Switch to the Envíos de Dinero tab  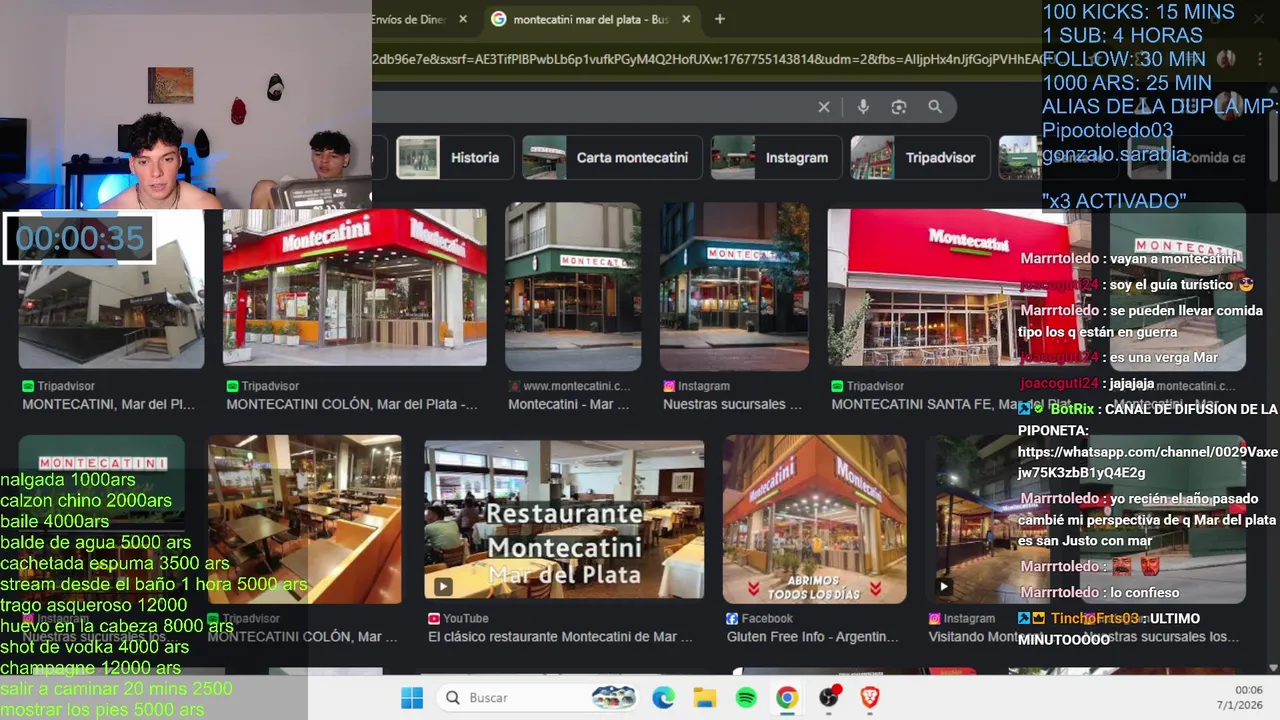click(410, 19)
